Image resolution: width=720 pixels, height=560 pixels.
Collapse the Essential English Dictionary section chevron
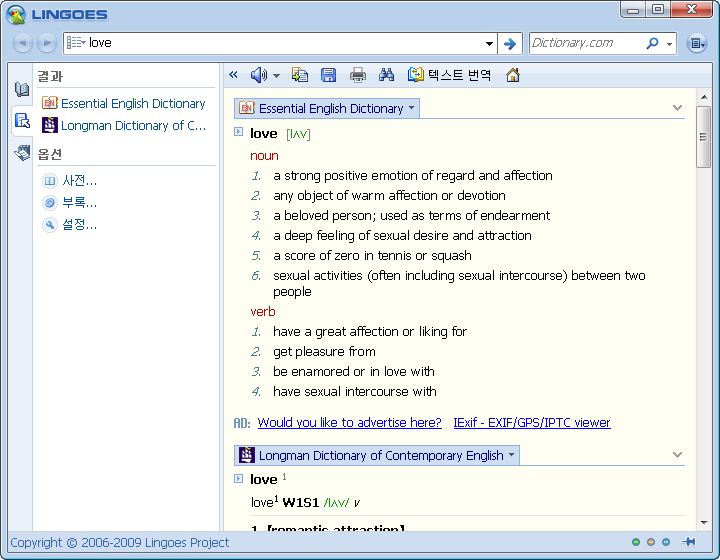coord(677,108)
